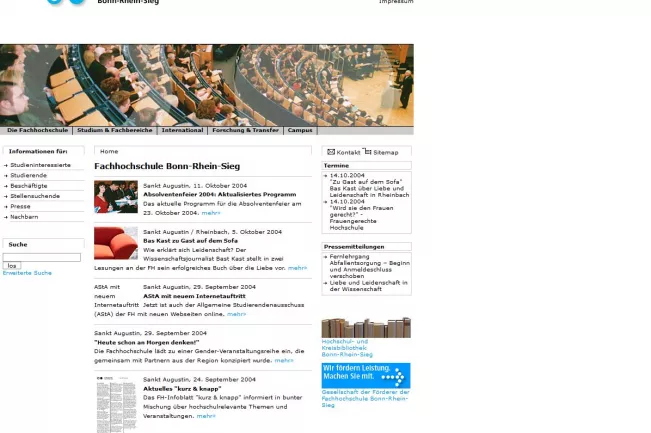Image resolution: width=651 pixels, height=433 pixels.
Task: Open 'Stellensuchende' information link
Action: click(35, 196)
